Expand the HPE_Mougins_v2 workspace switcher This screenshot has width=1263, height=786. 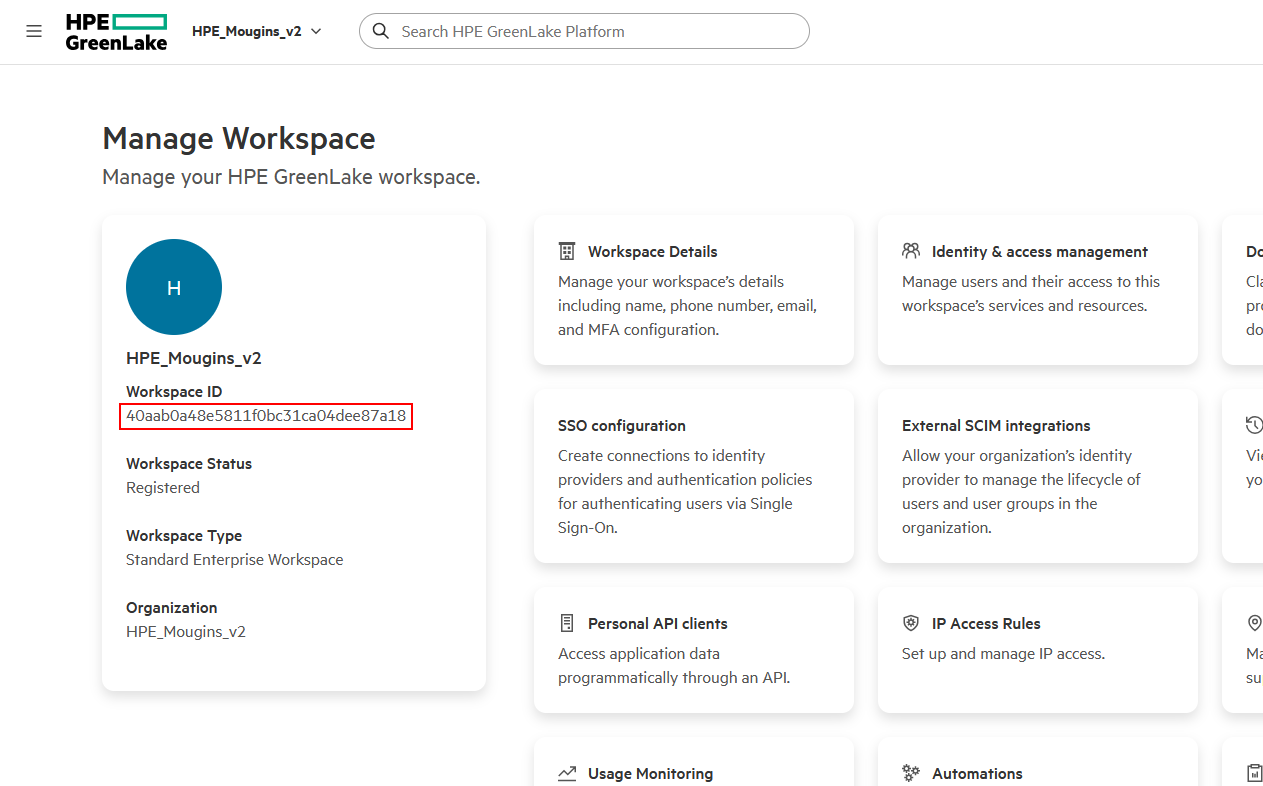click(x=256, y=31)
